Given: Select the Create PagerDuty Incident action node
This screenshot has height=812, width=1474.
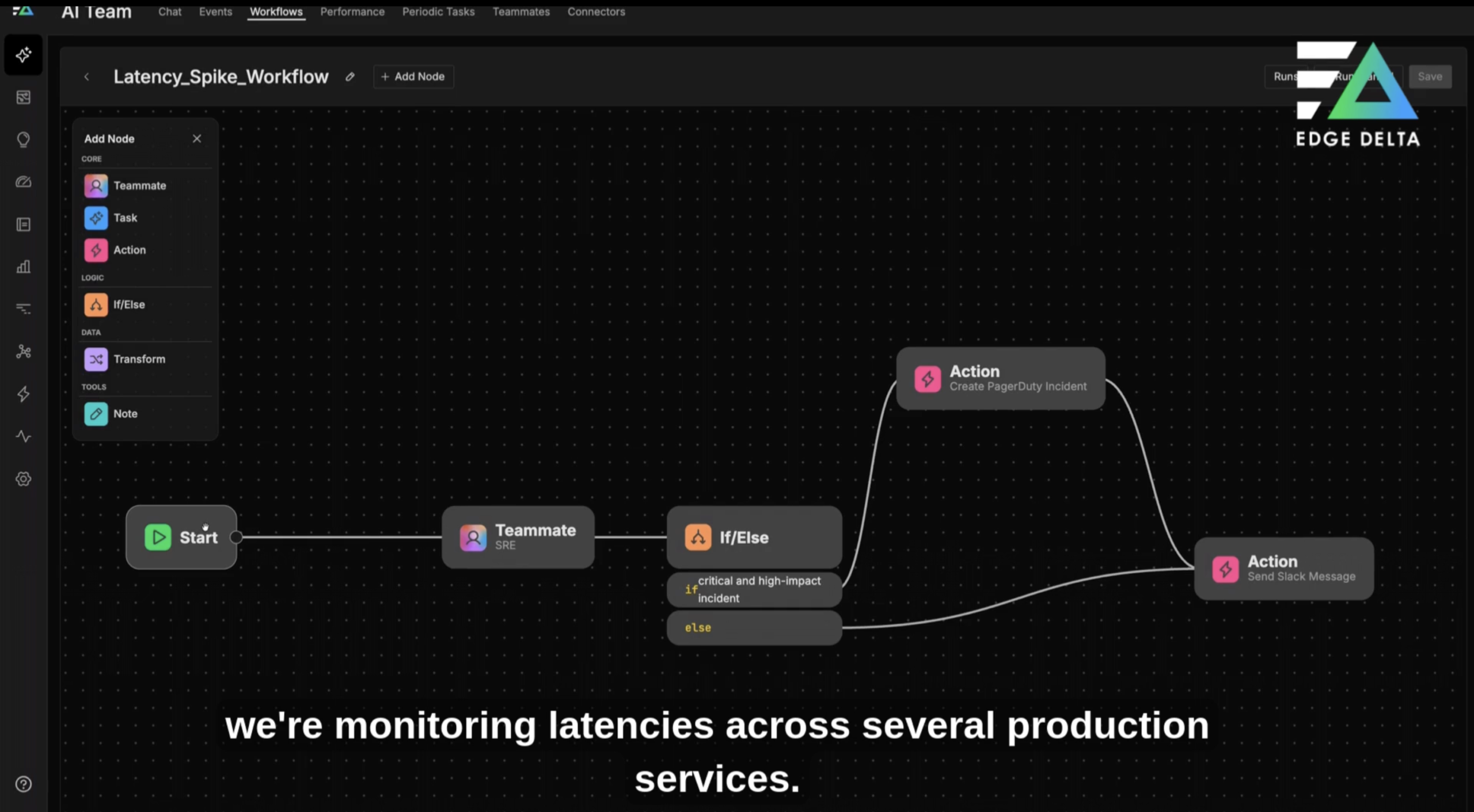Looking at the screenshot, I should [x=1000, y=378].
